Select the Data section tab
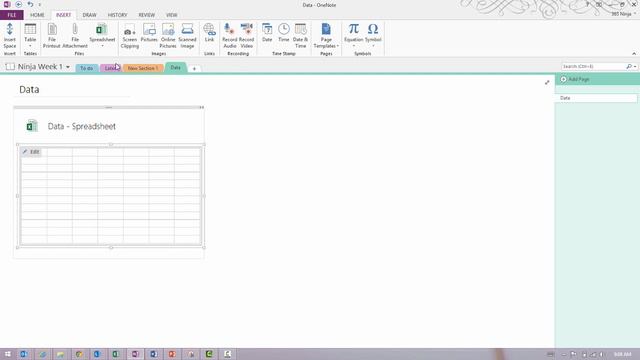 pyautogui.click(x=176, y=67)
